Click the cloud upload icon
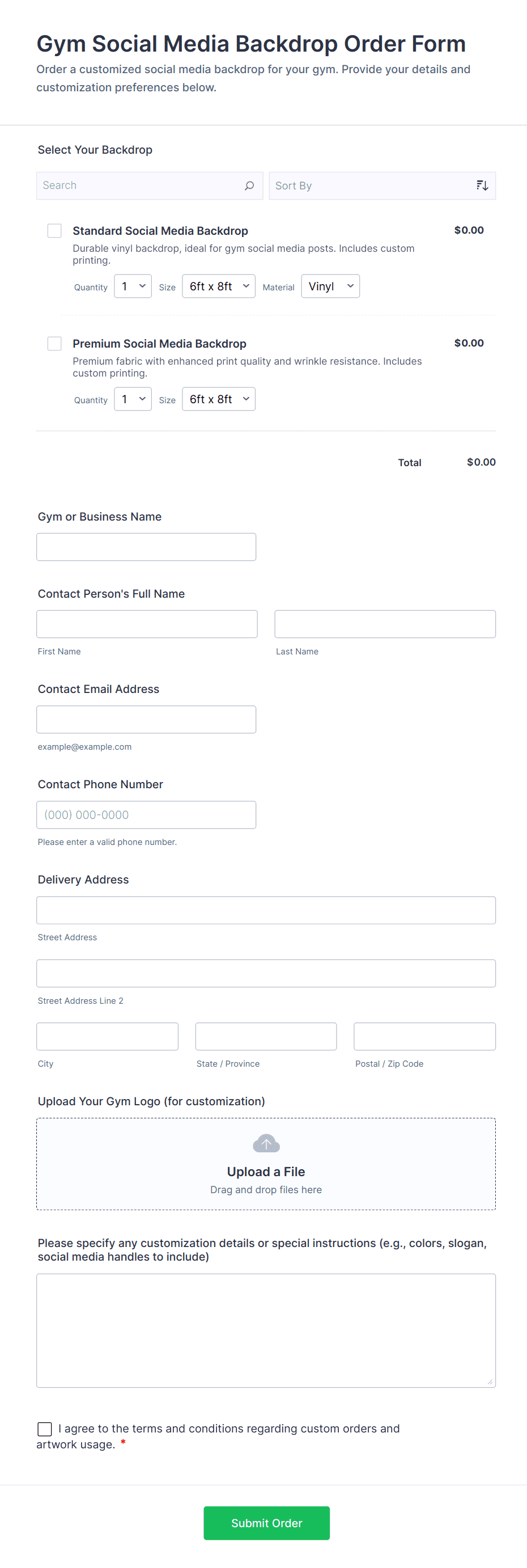 tap(265, 1143)
